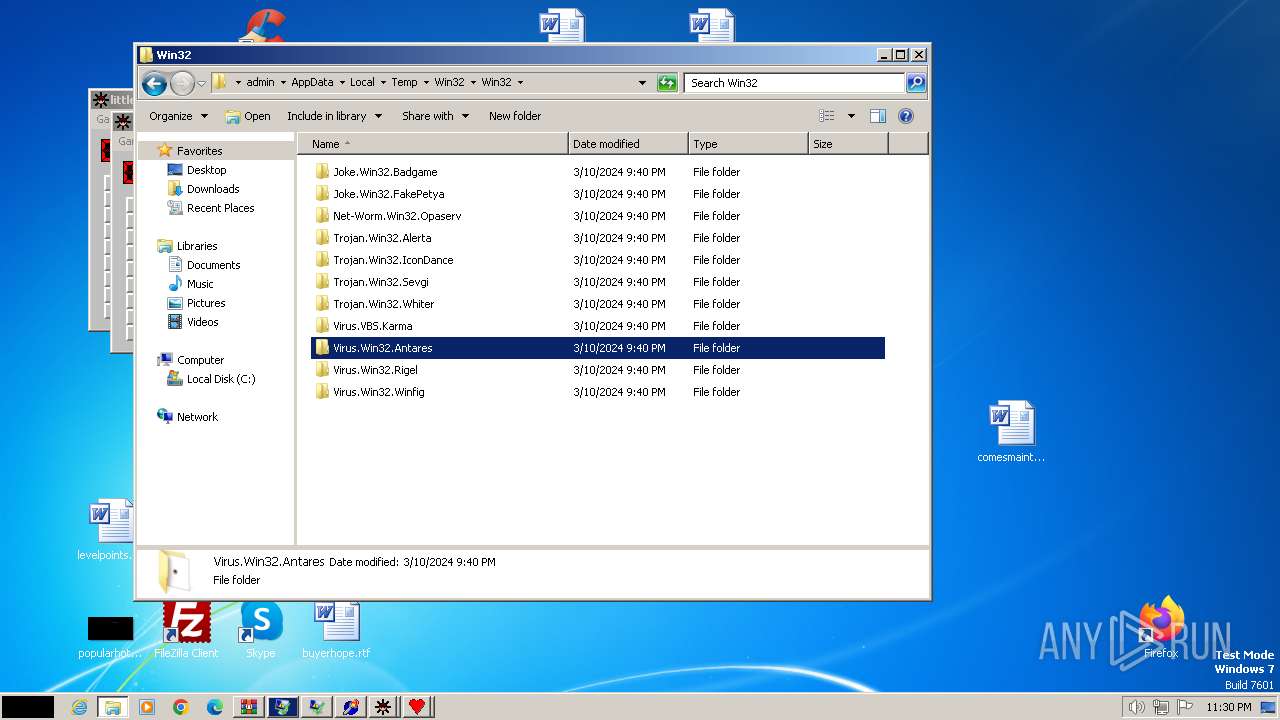
Task: Click the Search Win32 input box
Action: click(795, 83)
